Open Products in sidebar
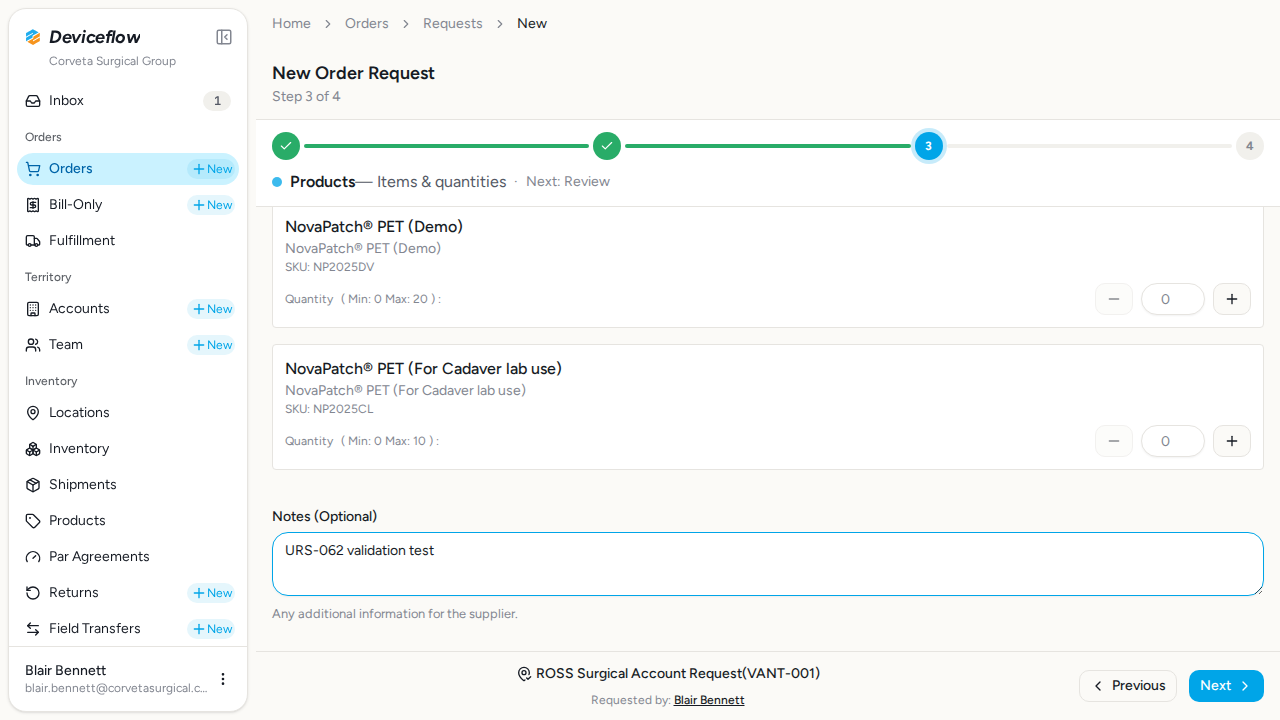This screenshot has width=1280, height=720. coord(128,521)
